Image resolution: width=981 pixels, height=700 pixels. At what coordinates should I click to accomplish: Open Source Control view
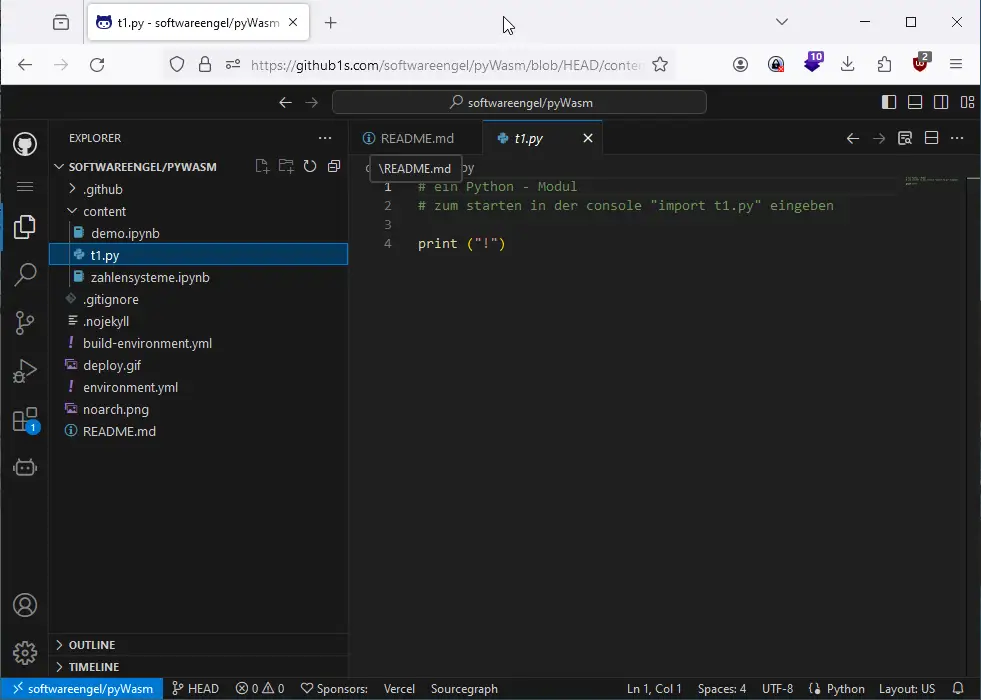[x=25, y=323]
